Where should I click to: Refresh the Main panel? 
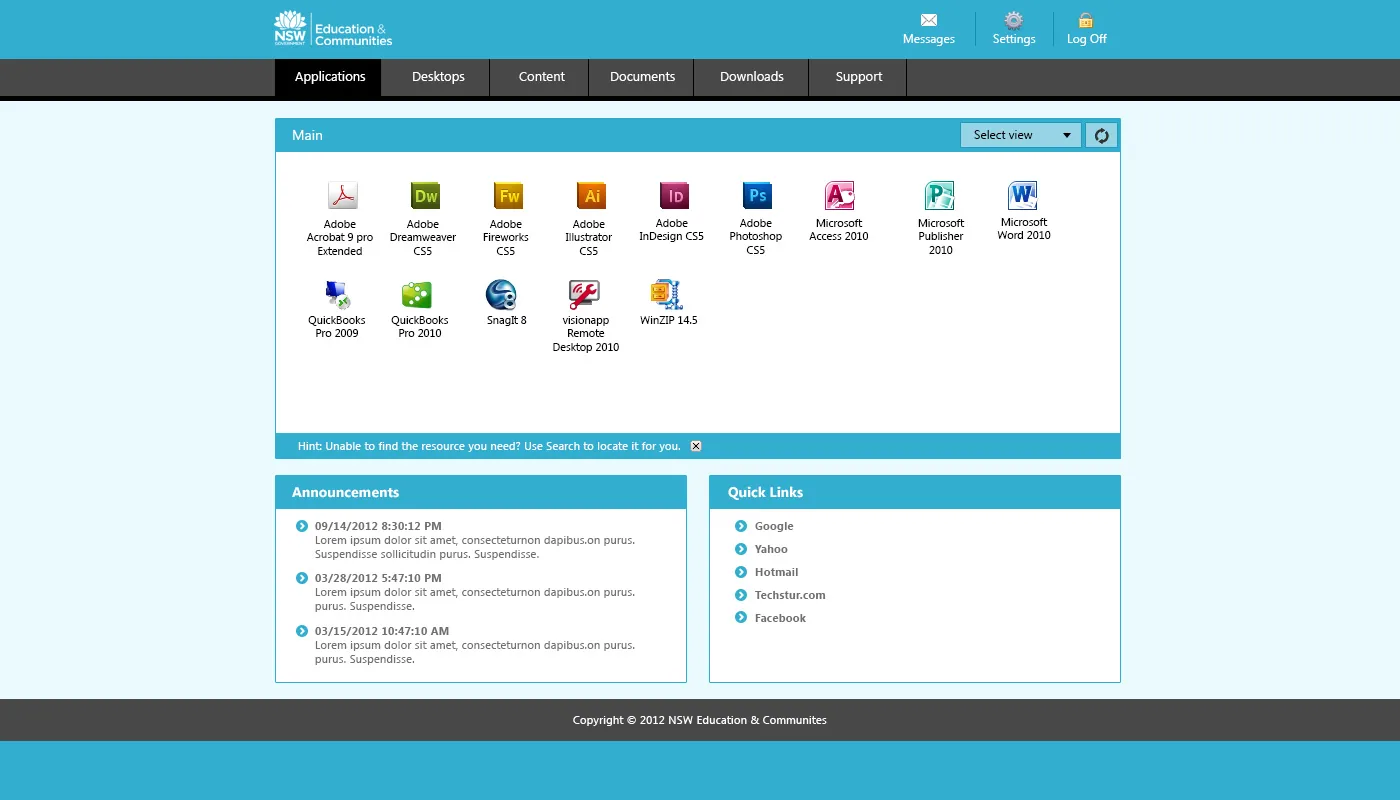point(1102,136)
